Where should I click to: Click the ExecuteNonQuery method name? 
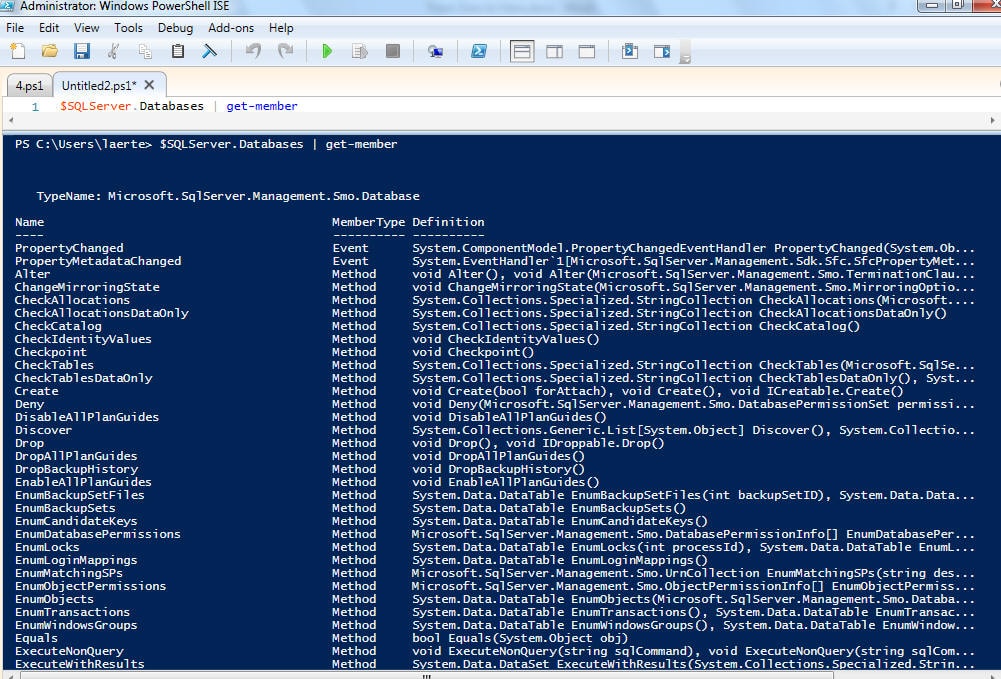tap(69, 652)
